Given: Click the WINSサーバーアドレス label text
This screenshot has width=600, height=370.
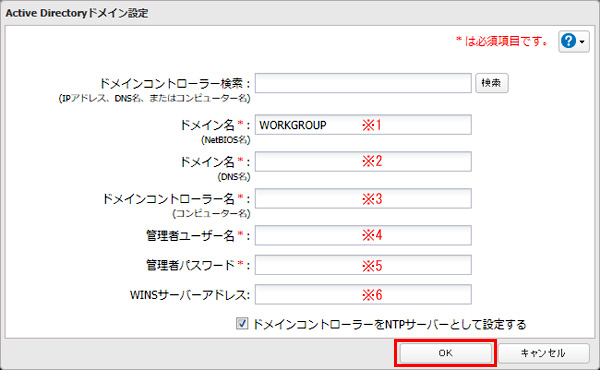Looking at the screenshot, I should coord(189,295).
